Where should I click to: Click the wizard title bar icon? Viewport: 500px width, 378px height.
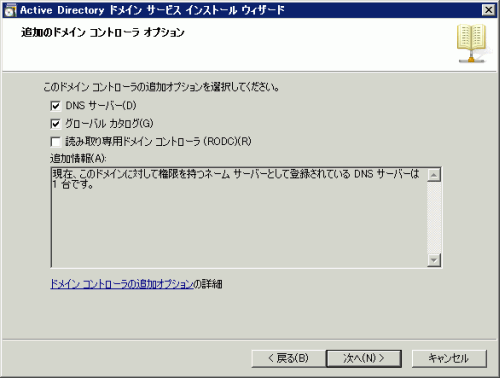point(10,10)
